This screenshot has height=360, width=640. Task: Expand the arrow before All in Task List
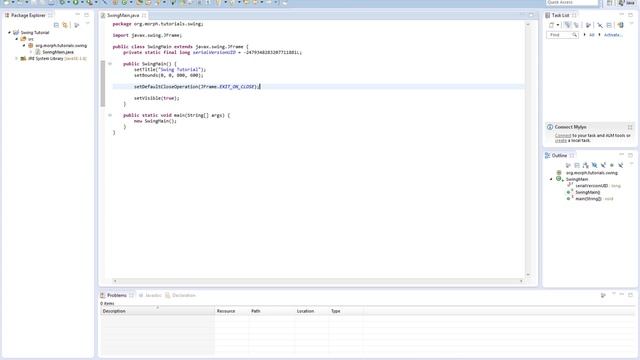(584, 35)
